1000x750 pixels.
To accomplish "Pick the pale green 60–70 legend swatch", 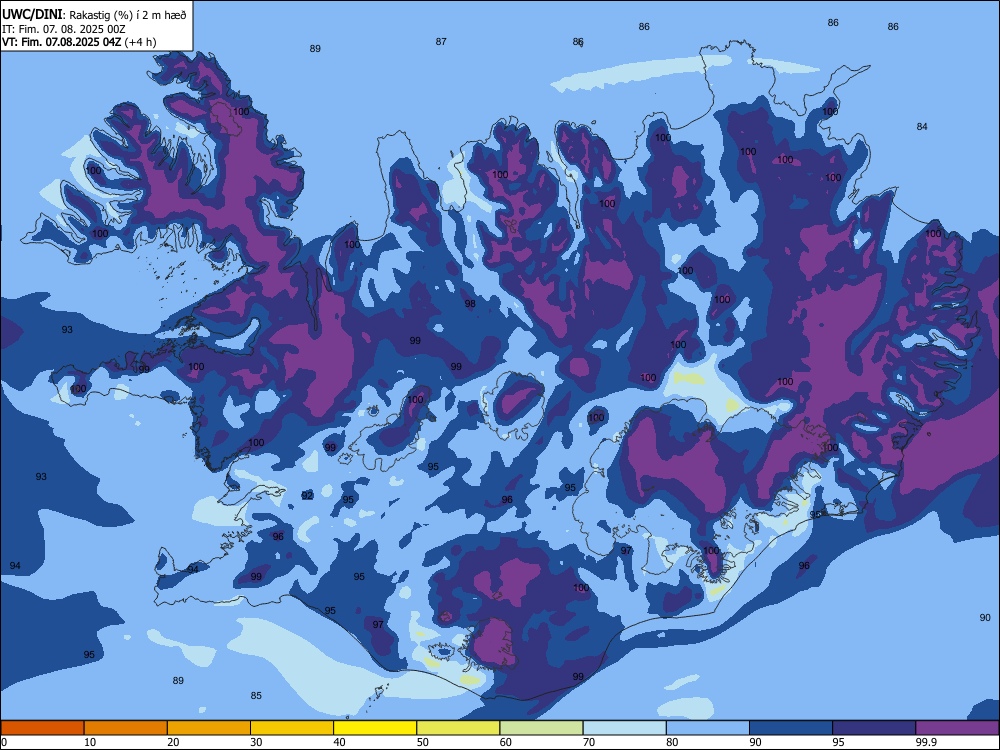I will [x=541, y=728].
